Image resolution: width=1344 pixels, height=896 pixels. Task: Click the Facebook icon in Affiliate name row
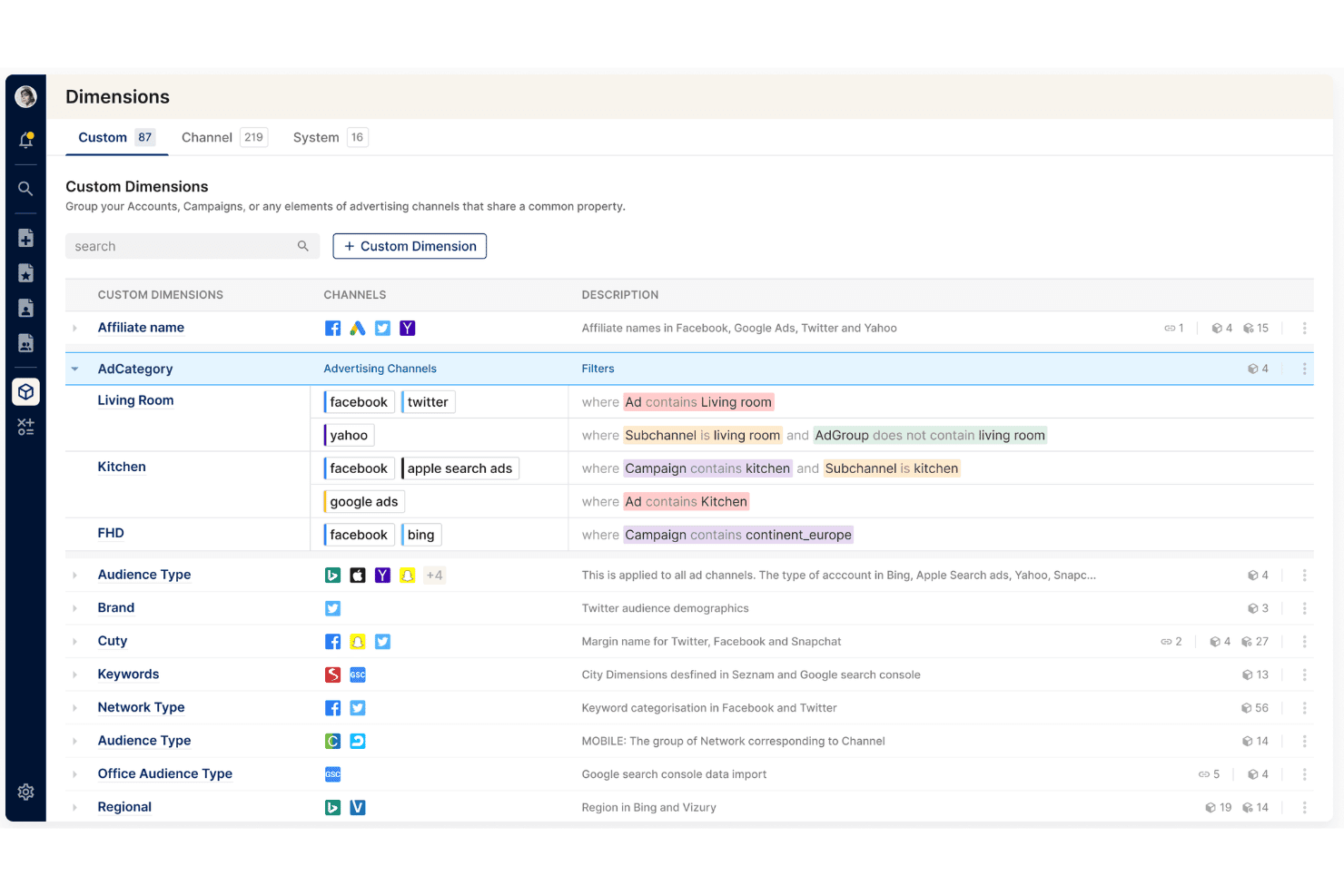tap(333, 329)
